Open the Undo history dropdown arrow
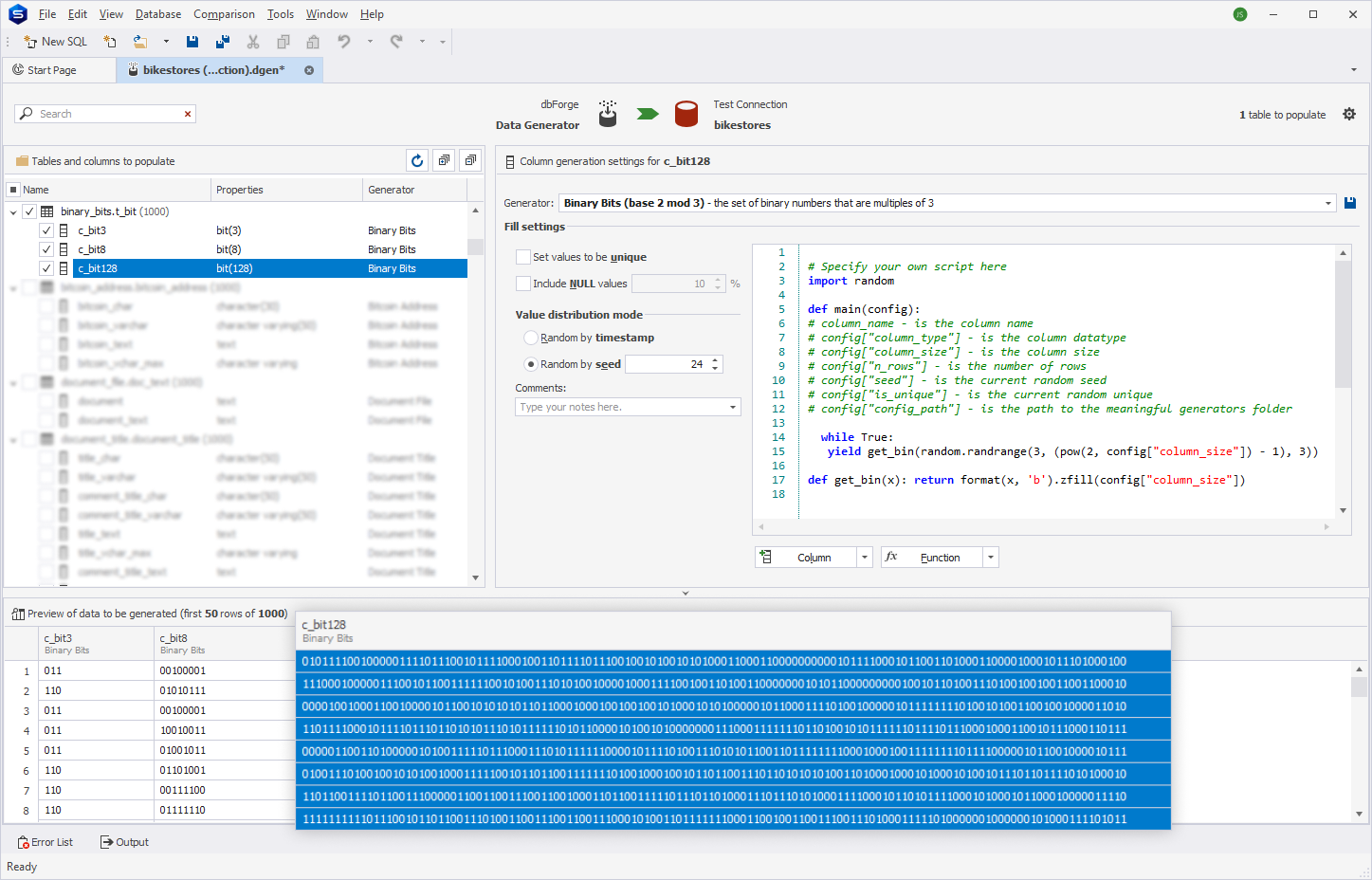 click(x=370, y=42)
